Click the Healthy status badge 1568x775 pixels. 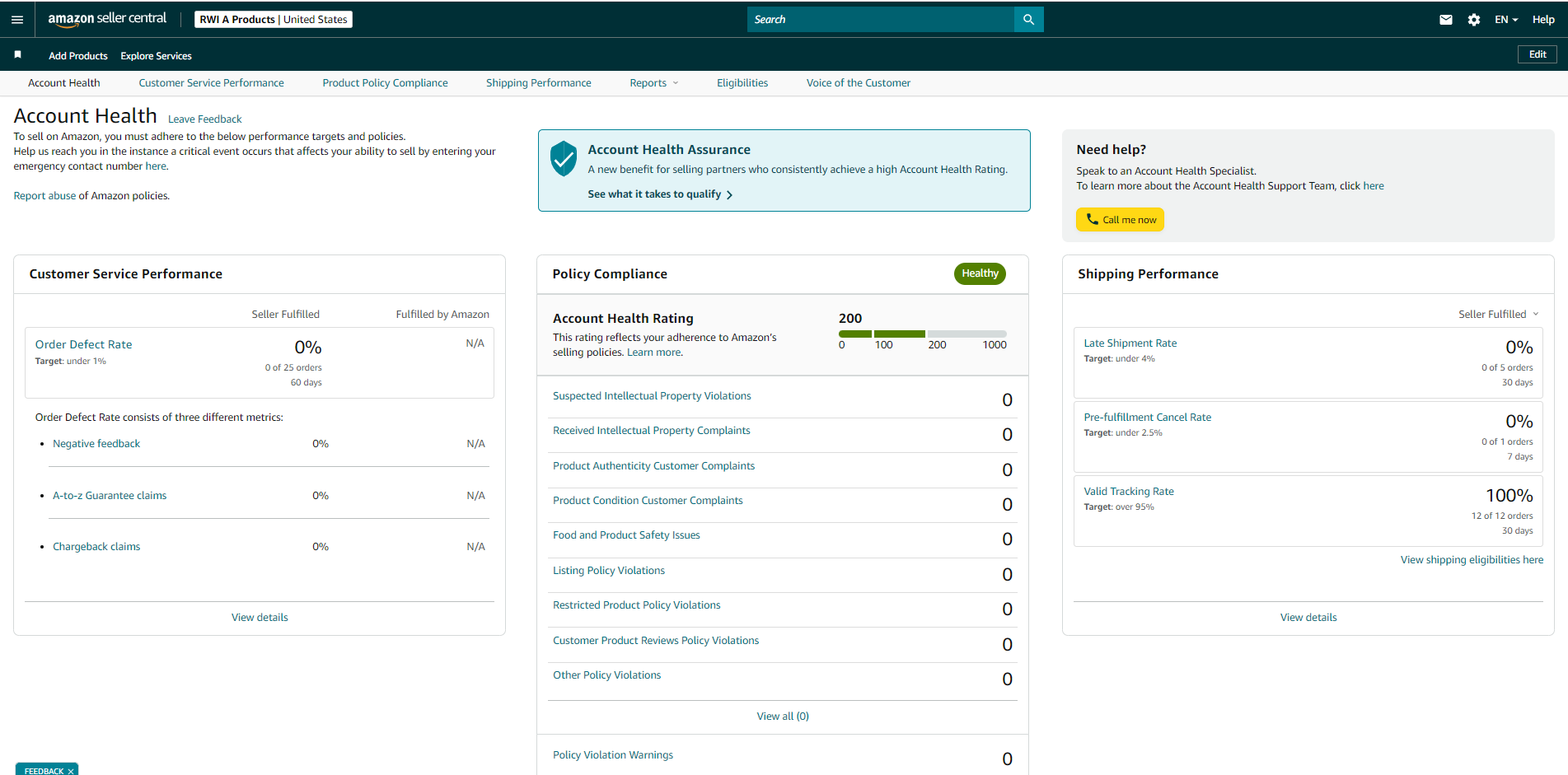pos(980,273)
